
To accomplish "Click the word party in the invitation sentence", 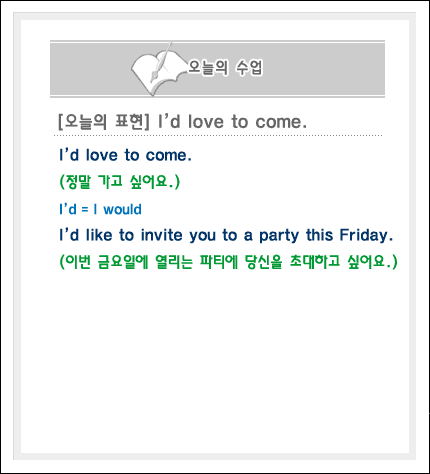I will [x=279, y=236].
